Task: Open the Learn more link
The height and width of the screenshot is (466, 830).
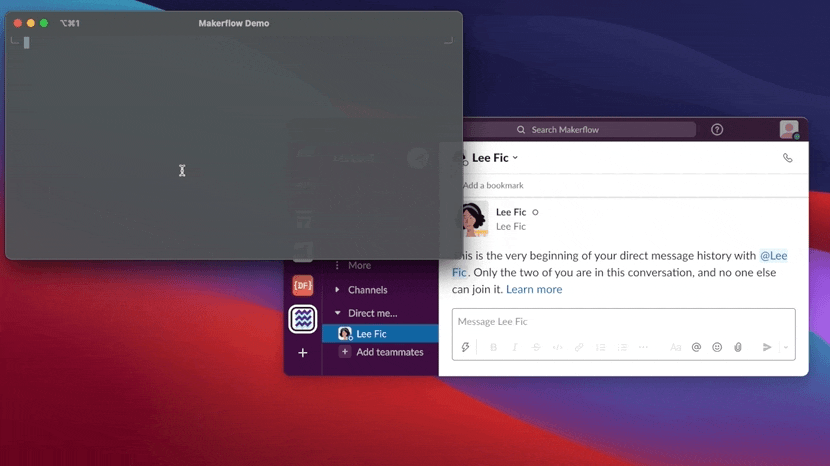Action: coord(534,289)
